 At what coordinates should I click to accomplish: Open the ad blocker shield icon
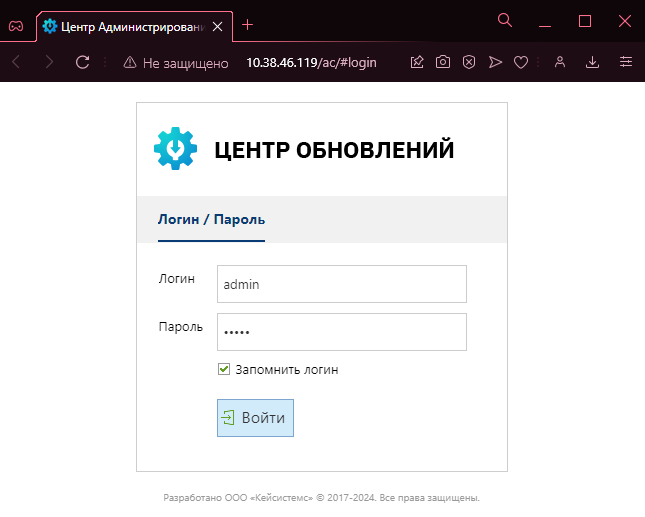click(469, 62)
